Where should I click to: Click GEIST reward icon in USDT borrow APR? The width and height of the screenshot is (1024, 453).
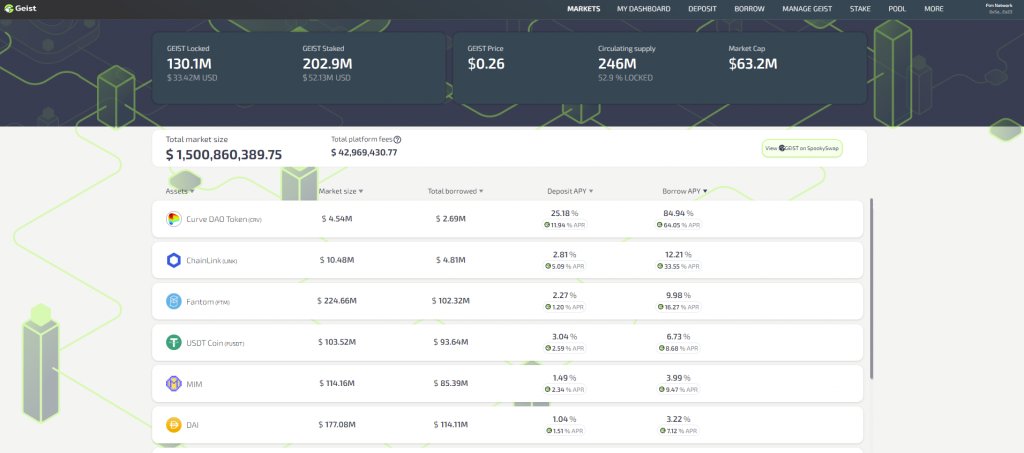(x=661, y=349)
